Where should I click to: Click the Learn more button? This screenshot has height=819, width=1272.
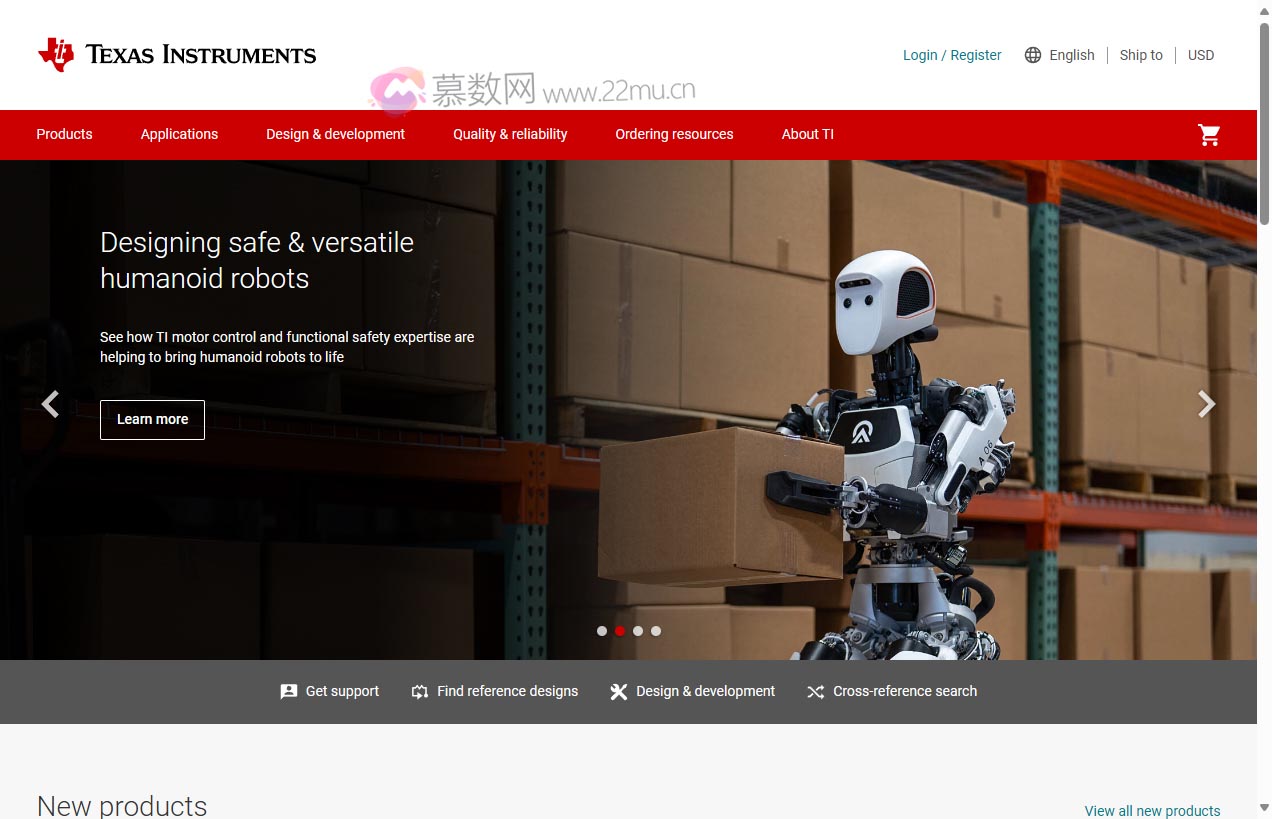point(152,420)
